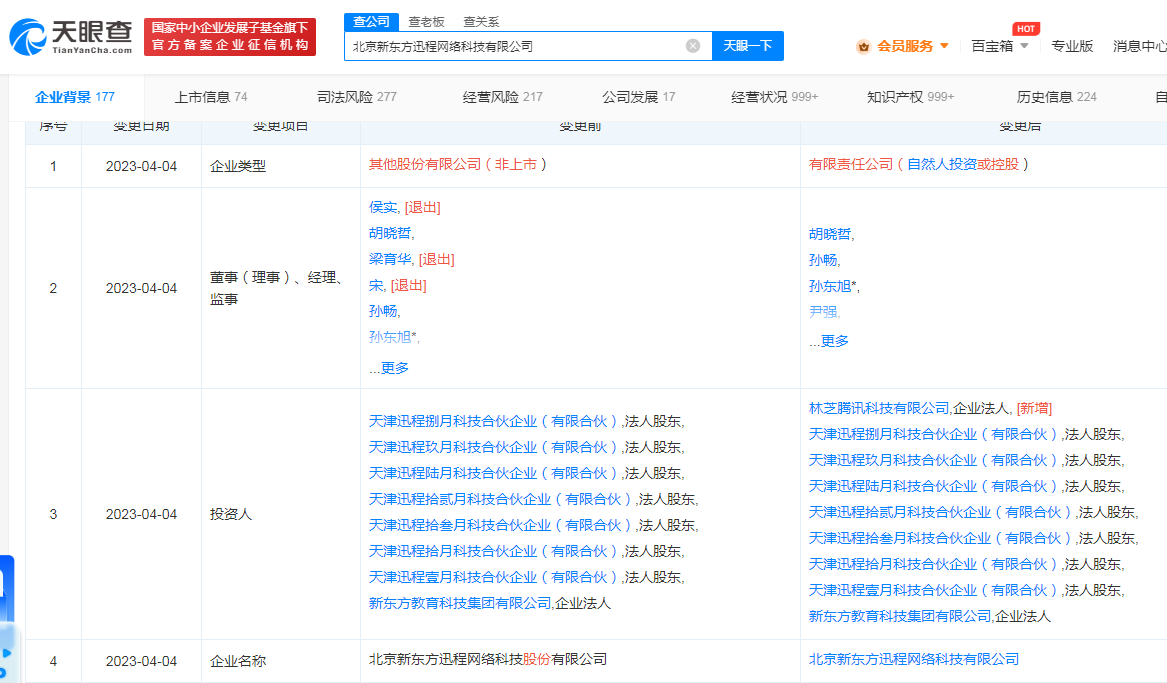
Task: Open the 公司发展 tab
Action: coord(639,97)
